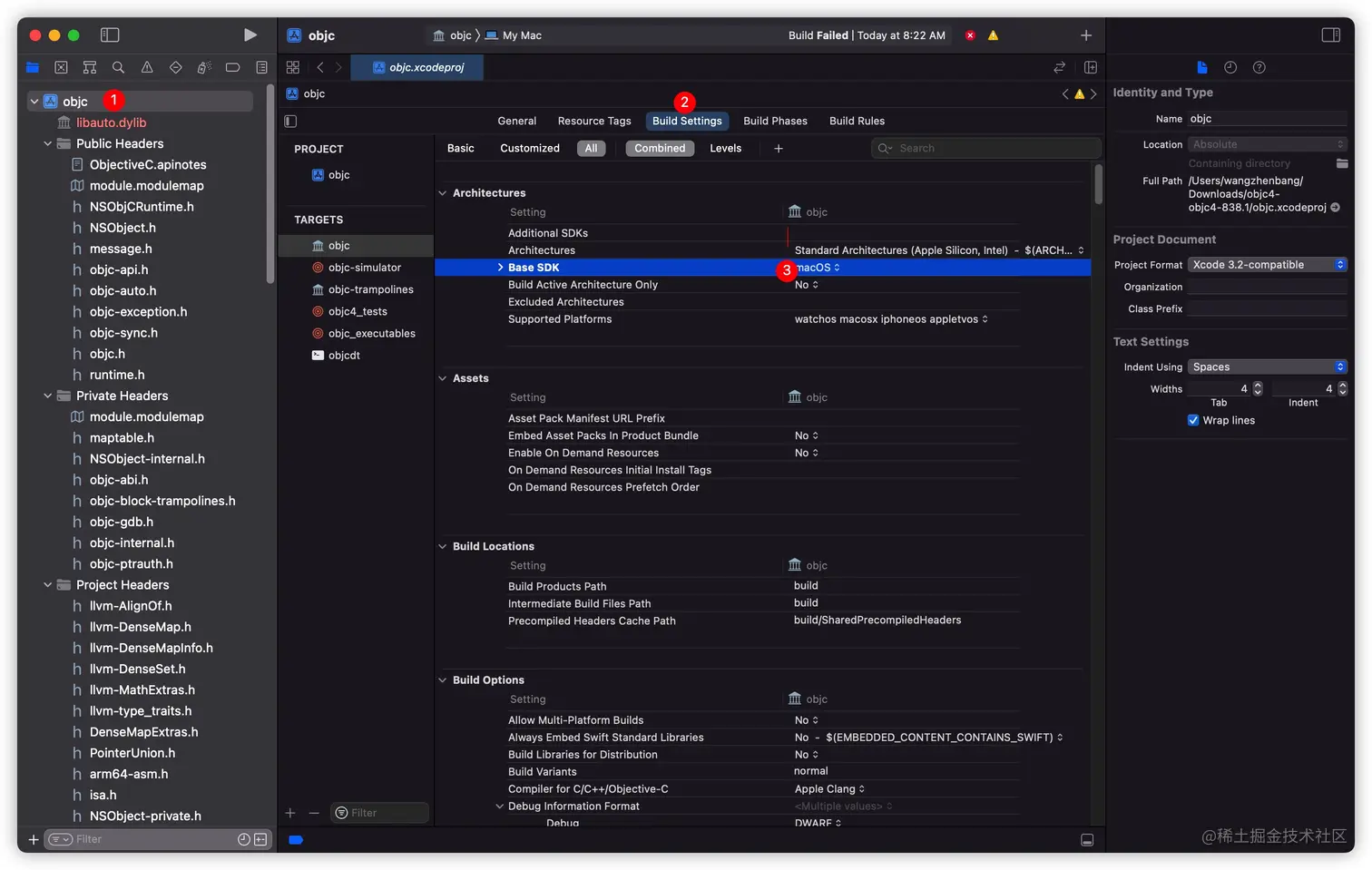Open the Indent Using dropdown

(x=1268, y=367)
